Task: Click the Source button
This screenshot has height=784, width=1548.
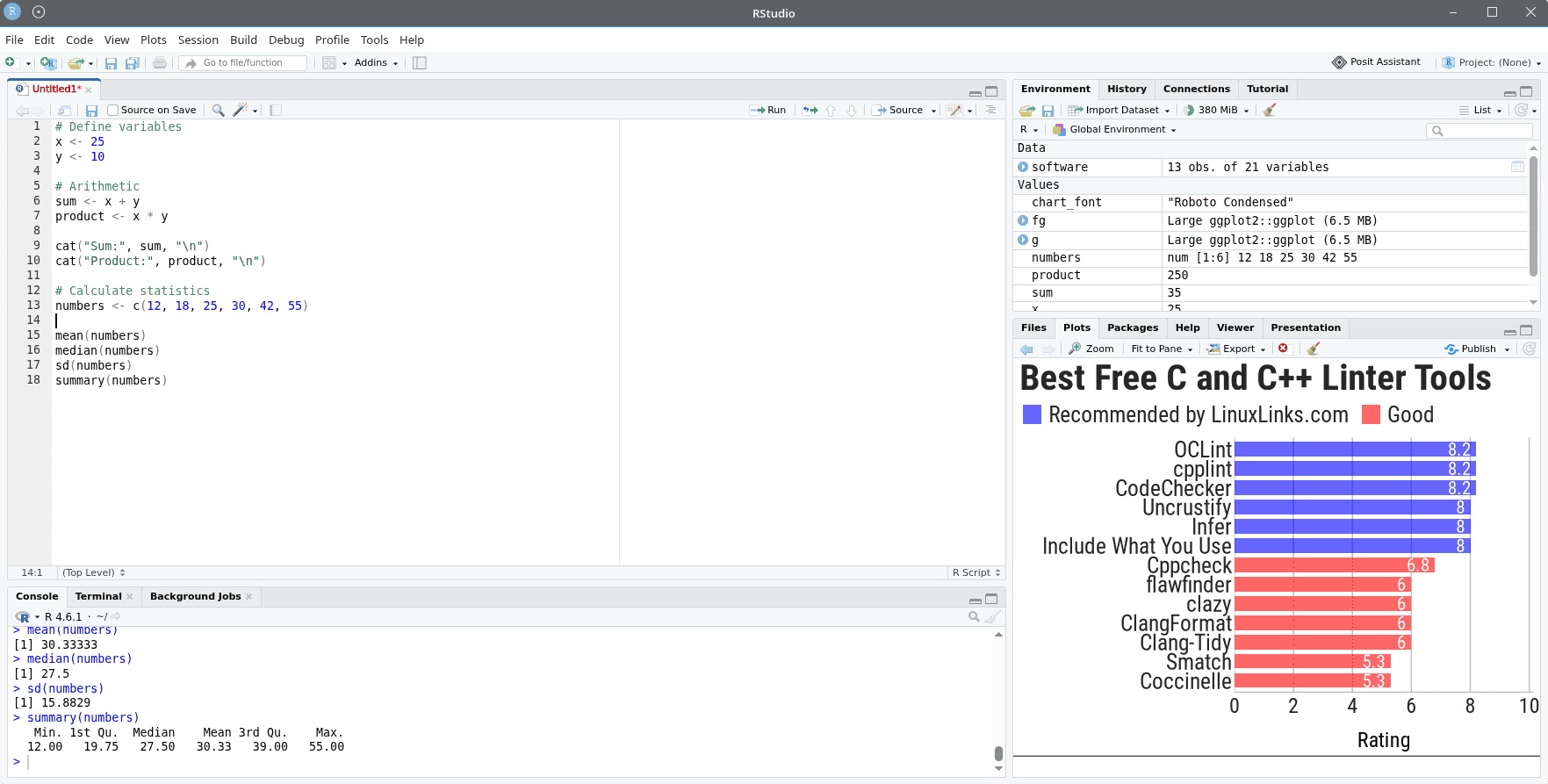Action: (897, 110)
